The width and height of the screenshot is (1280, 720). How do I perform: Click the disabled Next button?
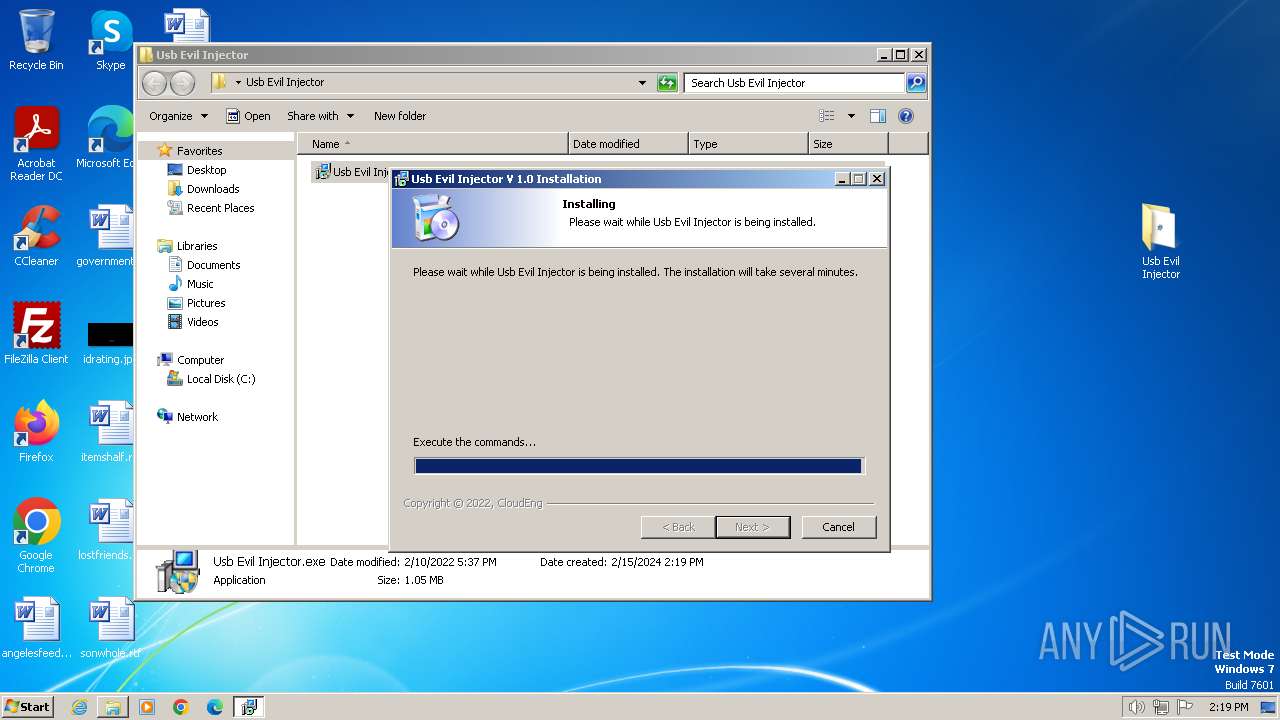coord(752,527)
